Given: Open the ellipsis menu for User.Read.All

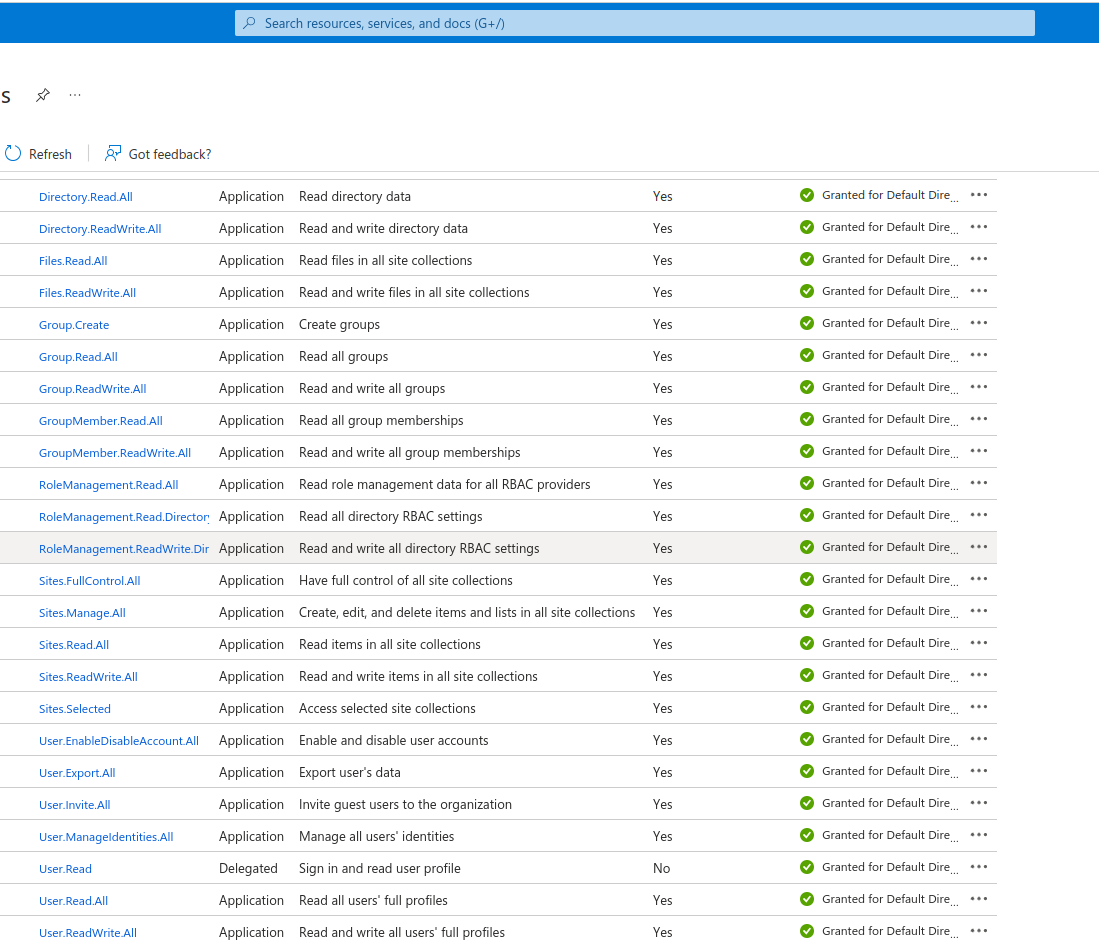Looking at the screenshot, I should [x=979, y=899].
